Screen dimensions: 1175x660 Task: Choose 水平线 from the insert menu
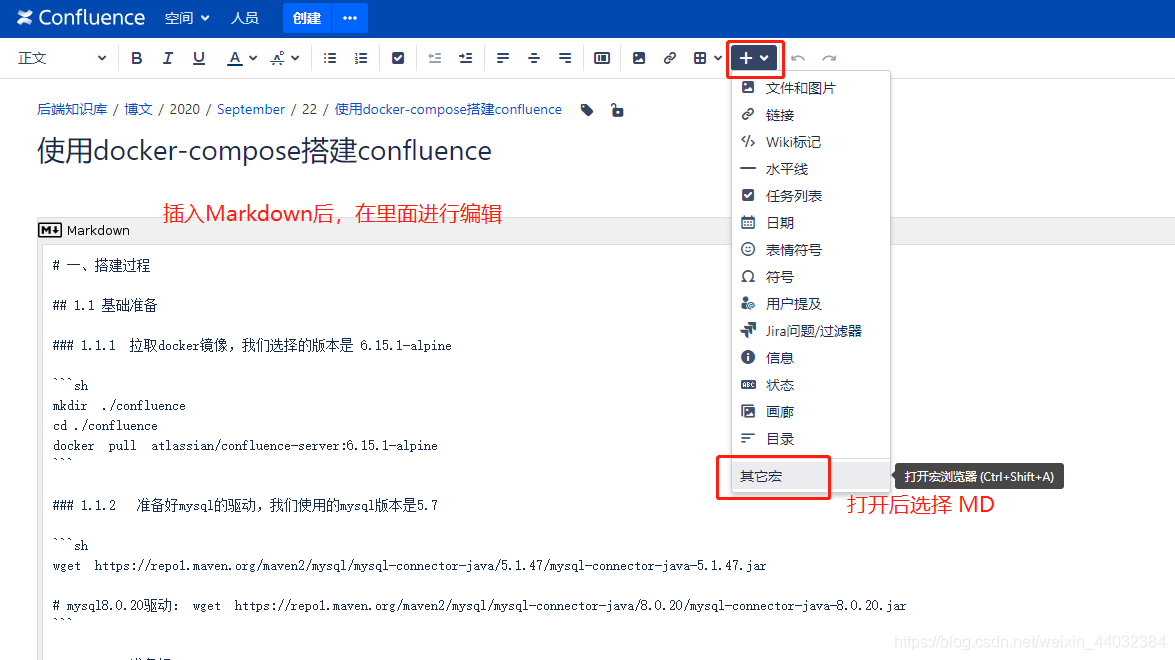(811, 169)
